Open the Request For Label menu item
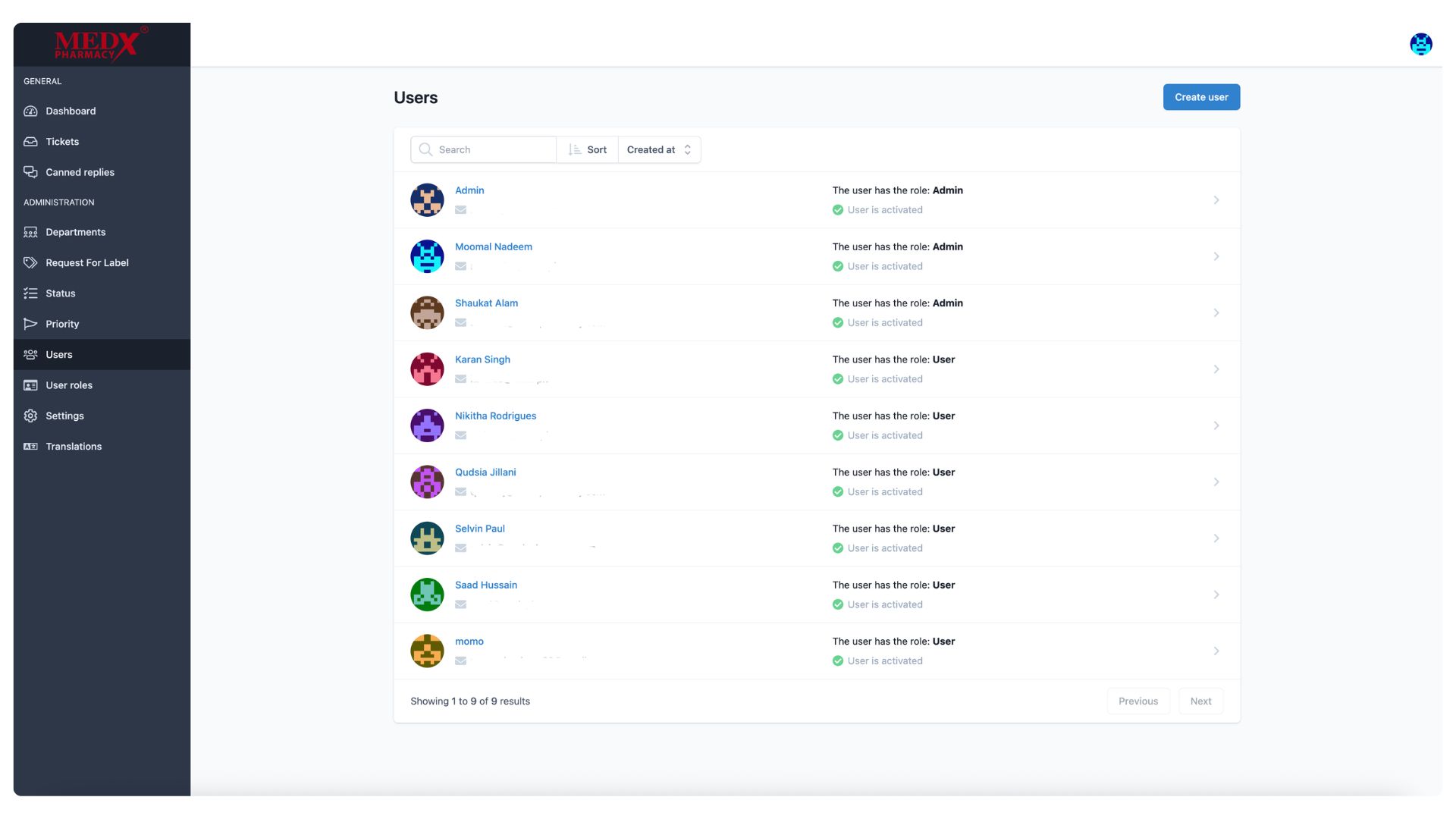Viewport: 1456px width, 819px height. click(102, 262)
